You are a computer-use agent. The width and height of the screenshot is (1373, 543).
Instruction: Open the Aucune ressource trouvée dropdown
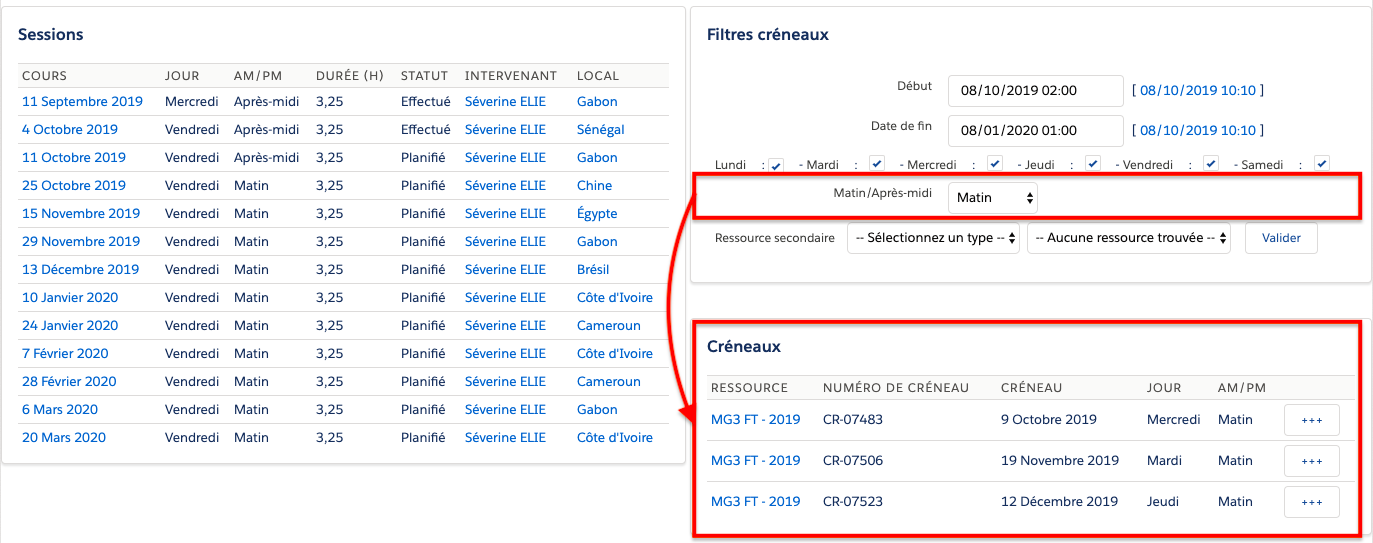(x=1128, y=238)
